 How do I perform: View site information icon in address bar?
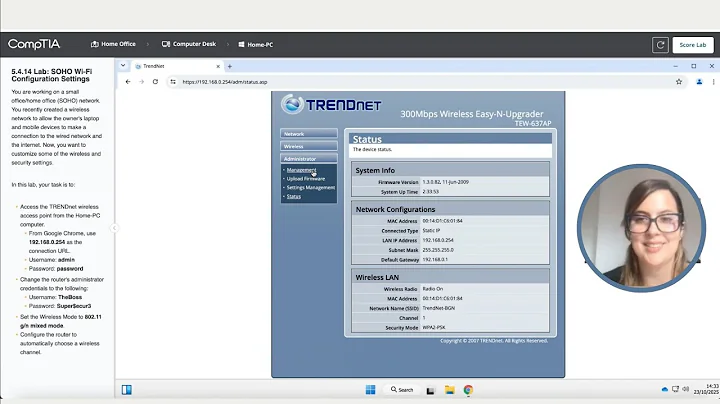coord(173,82)
